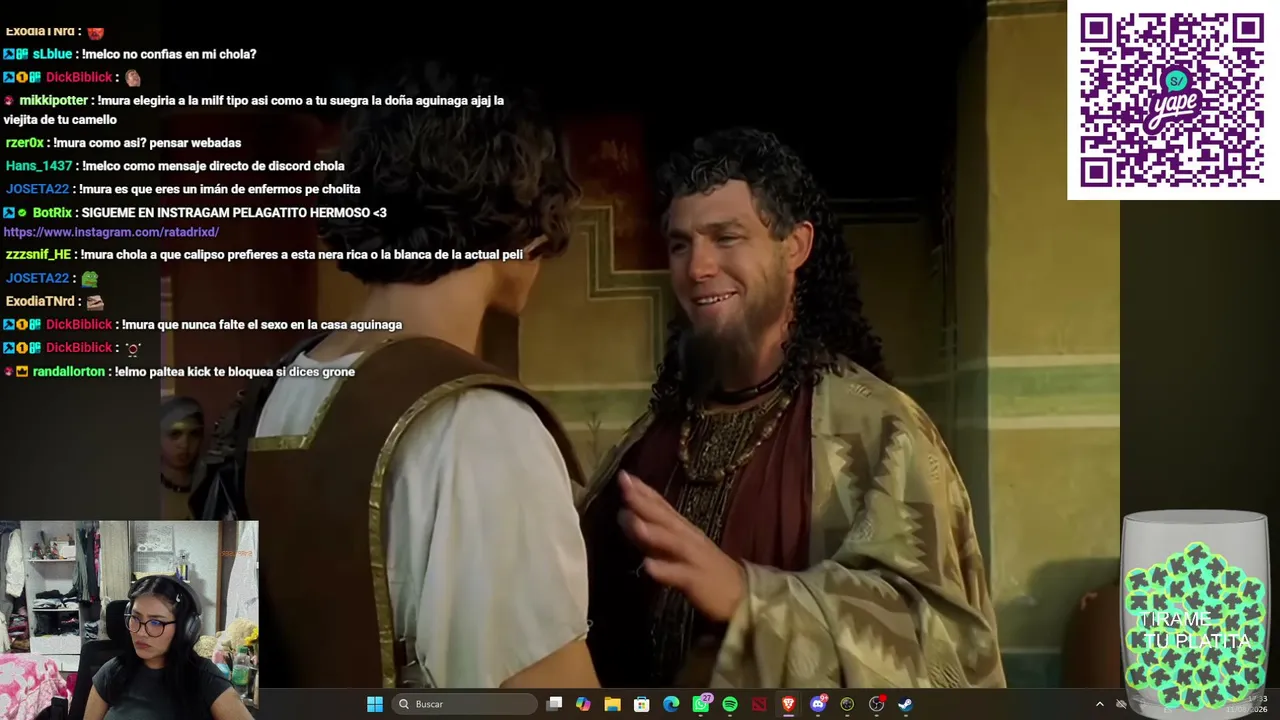
Task: Open Steam from the taskbar
Action: click(x=905, y=704)
